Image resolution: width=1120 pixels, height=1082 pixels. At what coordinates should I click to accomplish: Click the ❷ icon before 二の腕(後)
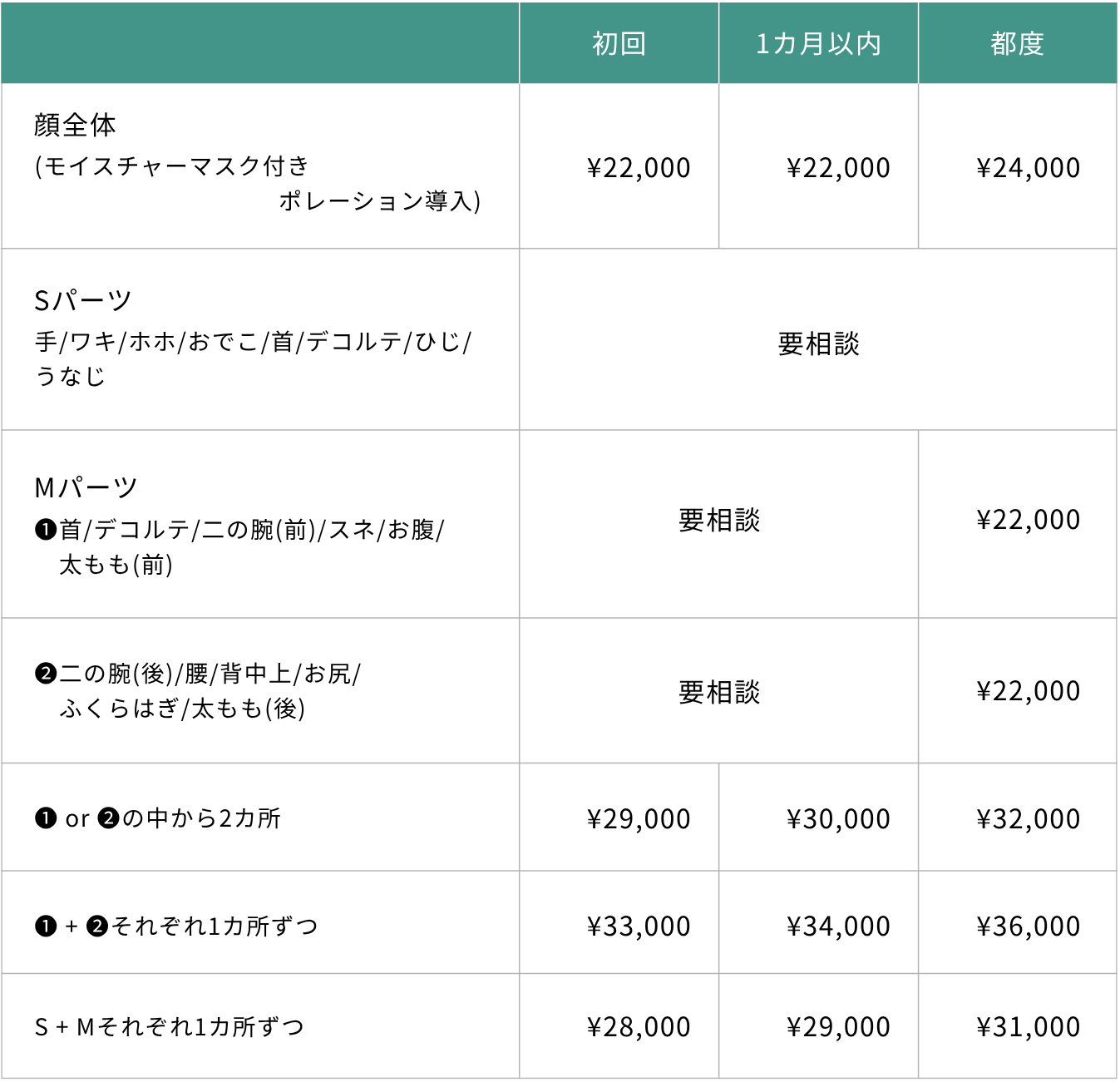[x=46, y=674]
